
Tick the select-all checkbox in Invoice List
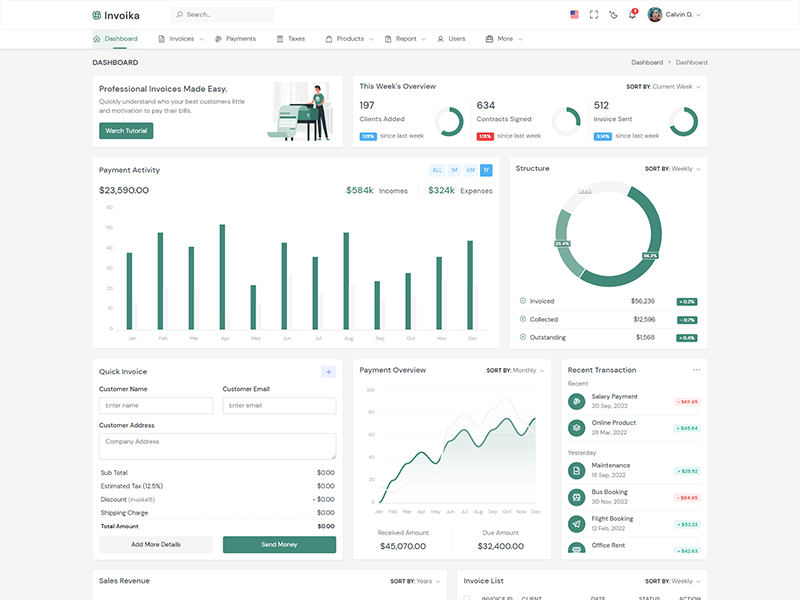(467, 598)
